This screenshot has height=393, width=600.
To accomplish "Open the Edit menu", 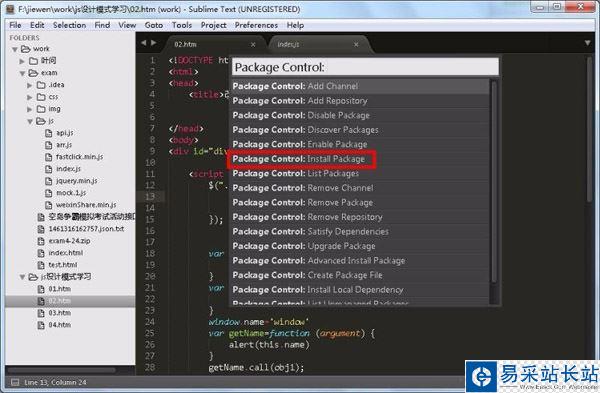I will point(37,25).
